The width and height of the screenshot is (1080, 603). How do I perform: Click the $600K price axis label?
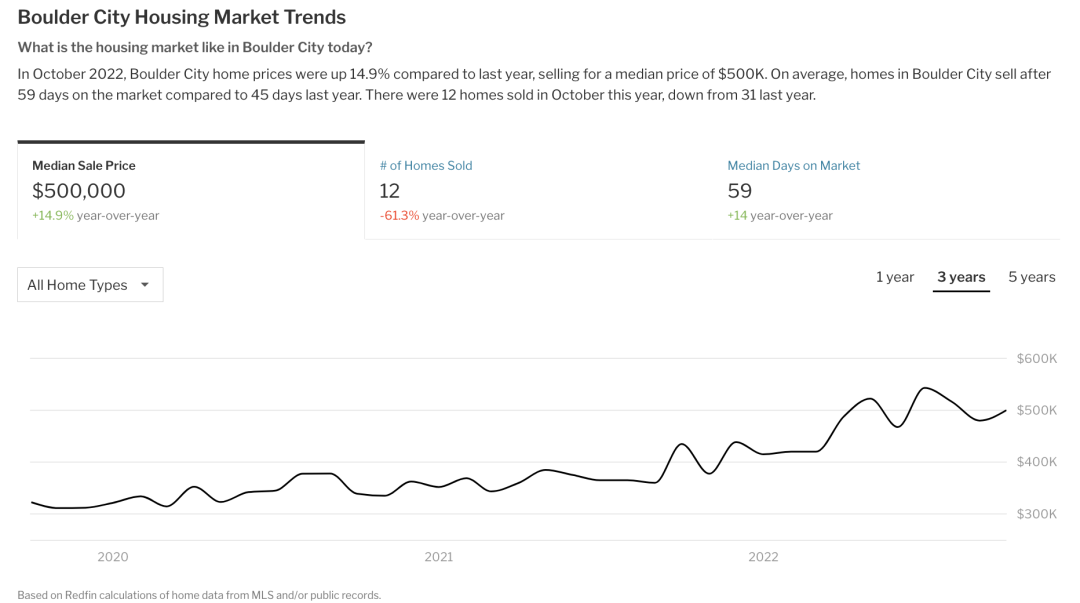(x=1036, y=359)
